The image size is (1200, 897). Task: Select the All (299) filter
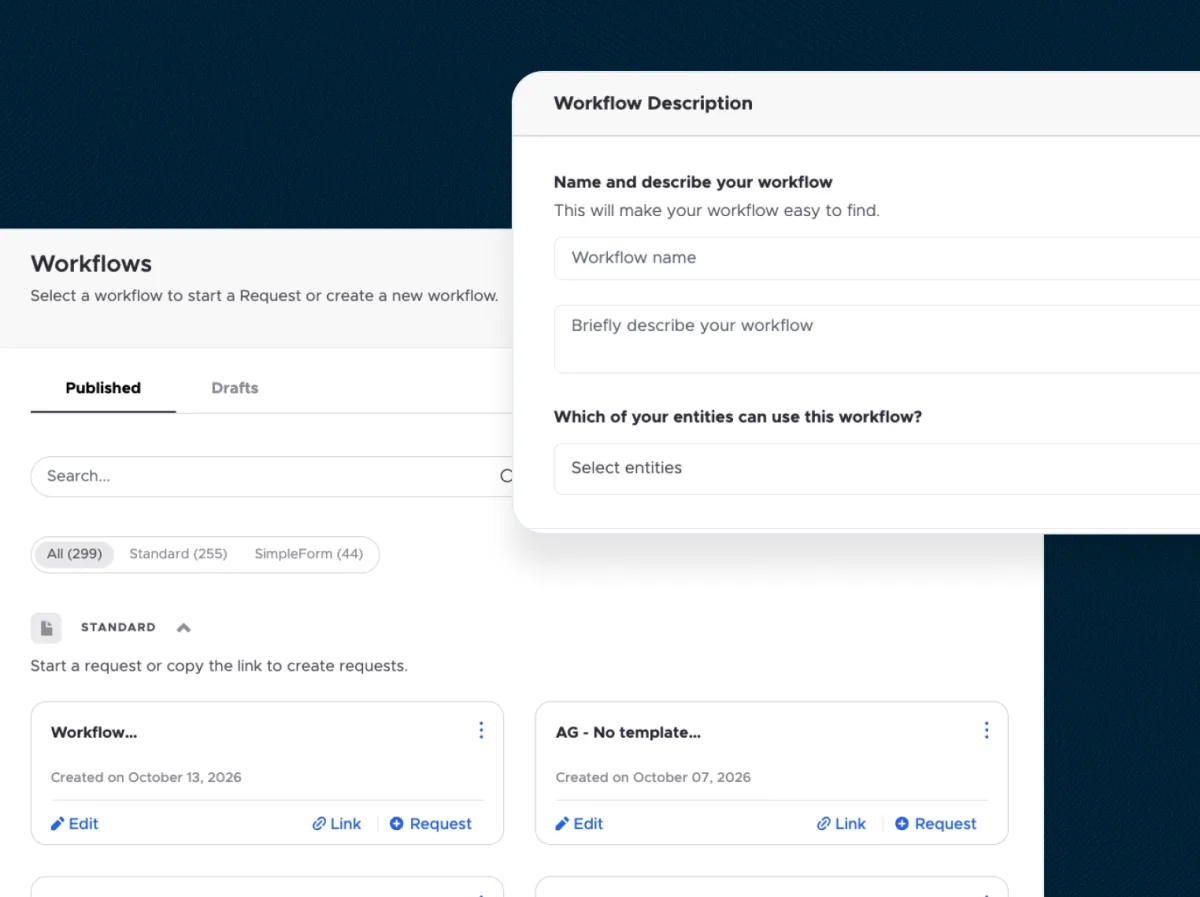(74, 554)
